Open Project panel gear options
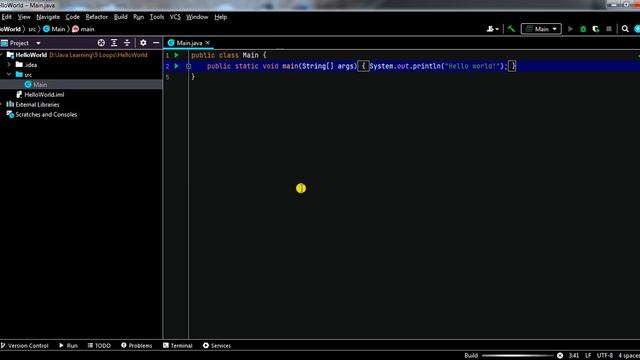Image resolution: width=640 pixels, height=360 pixels. coord(143,42)
